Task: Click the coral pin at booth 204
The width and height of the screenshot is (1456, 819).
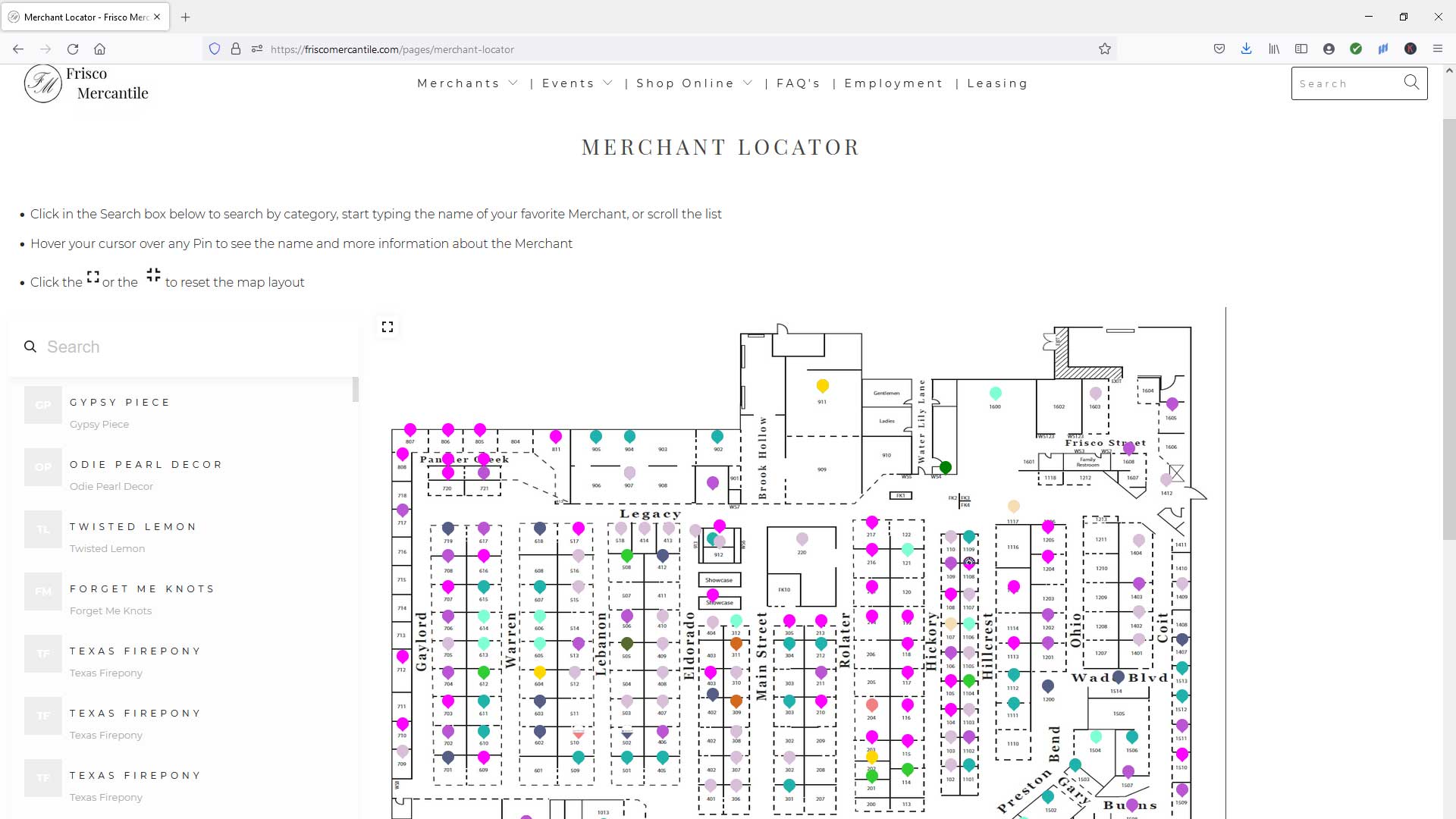Action: pos(872,706)
